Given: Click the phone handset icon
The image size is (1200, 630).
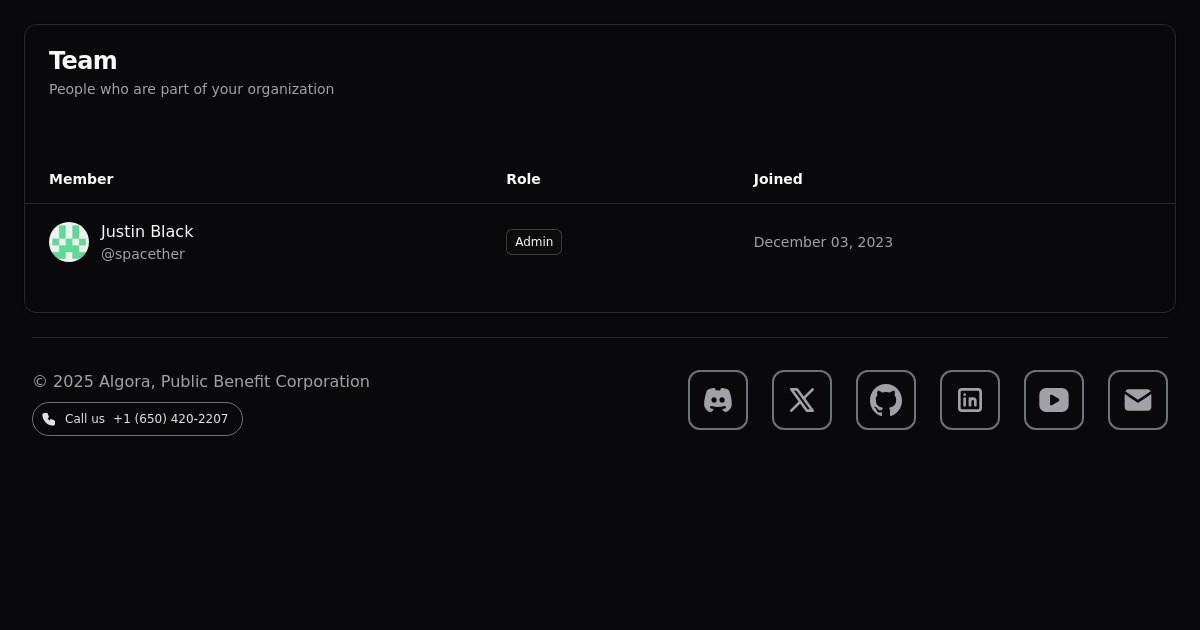Looking at the screenshot, I should pos(49,419).
